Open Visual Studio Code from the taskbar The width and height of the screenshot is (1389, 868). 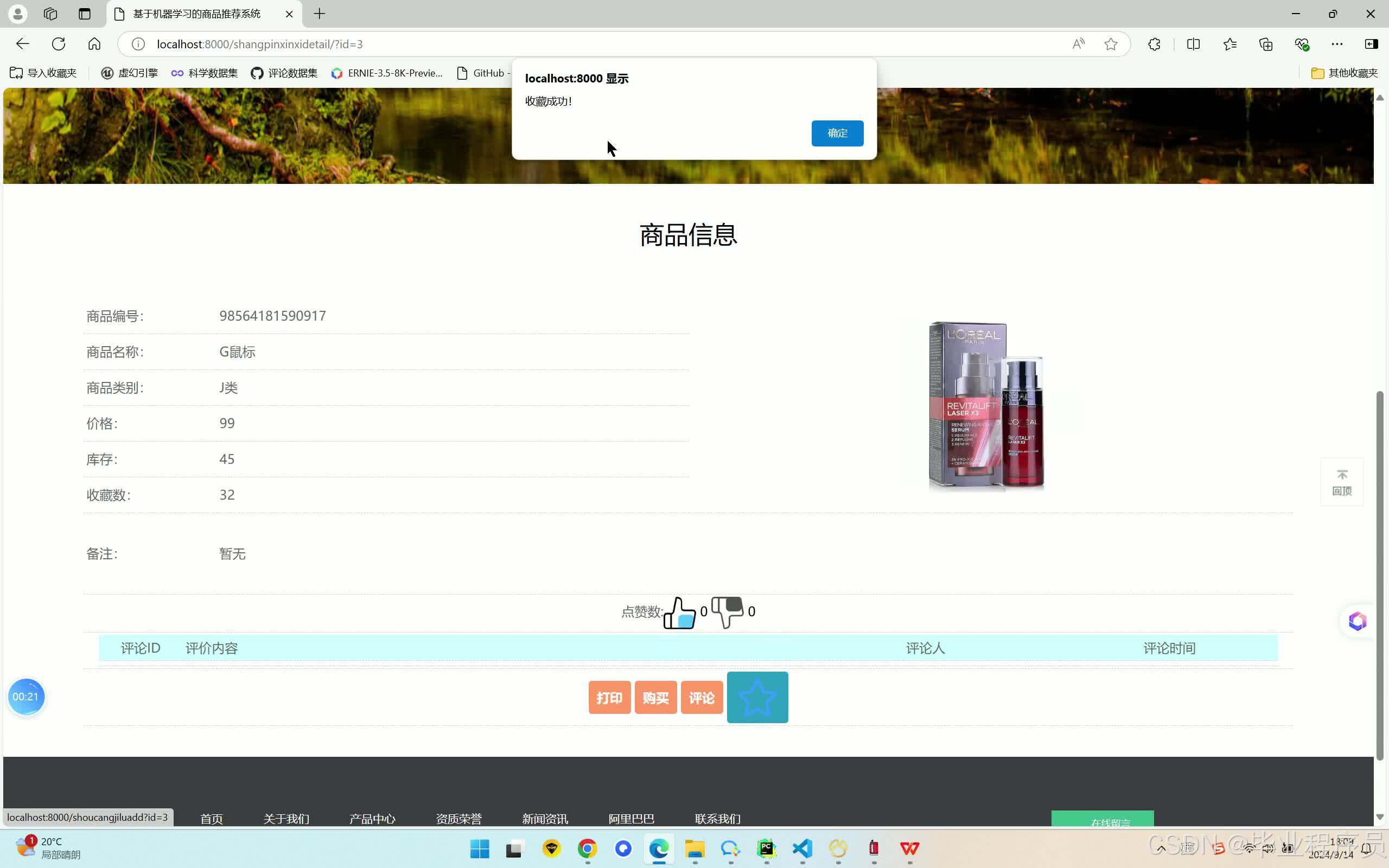coord(802,848)
